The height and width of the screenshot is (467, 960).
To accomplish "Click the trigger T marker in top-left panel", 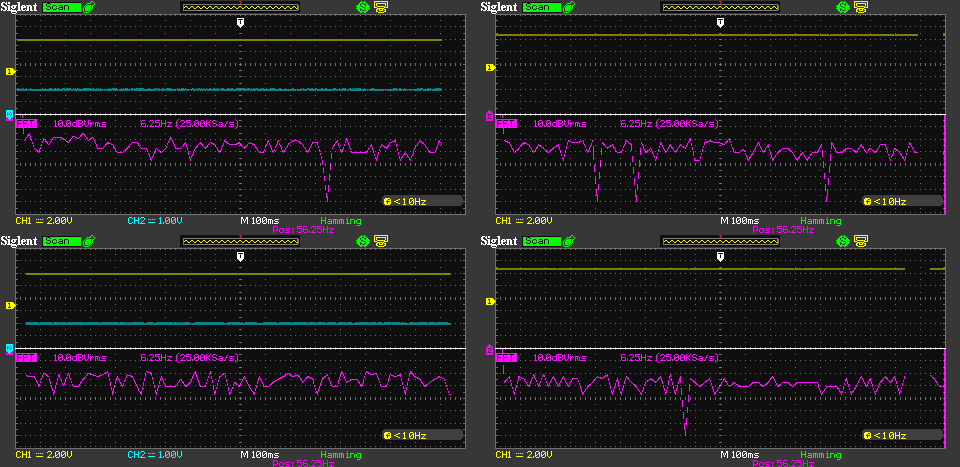I will (239, 22).
